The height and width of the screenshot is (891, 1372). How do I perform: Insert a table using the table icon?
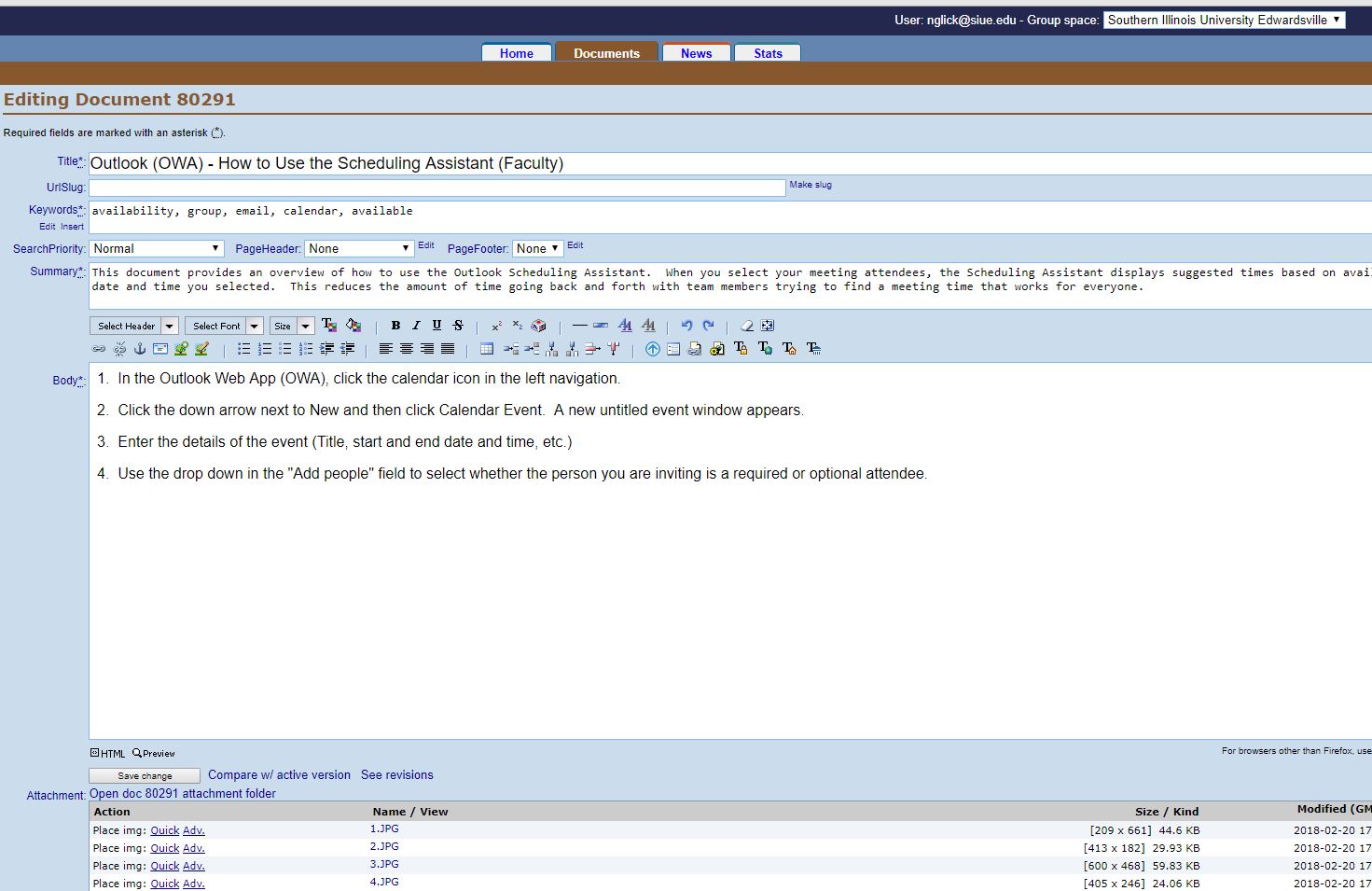[x=487, y=349]
